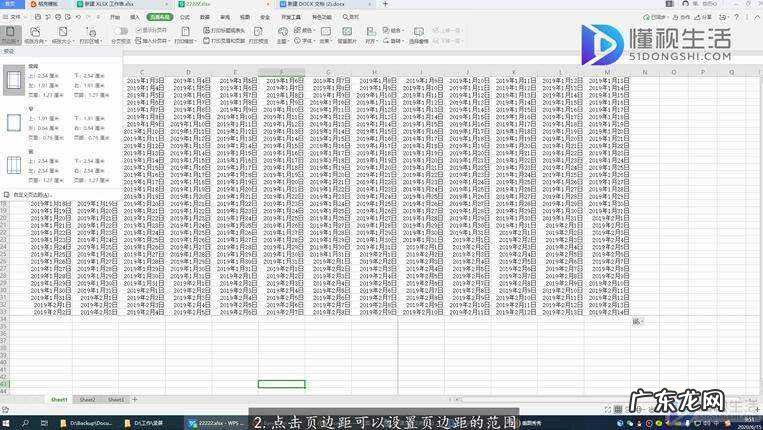Click the Page Margins (页边距) icon
This screenshot has width=763, height=430.
click(x=11, y=34)
